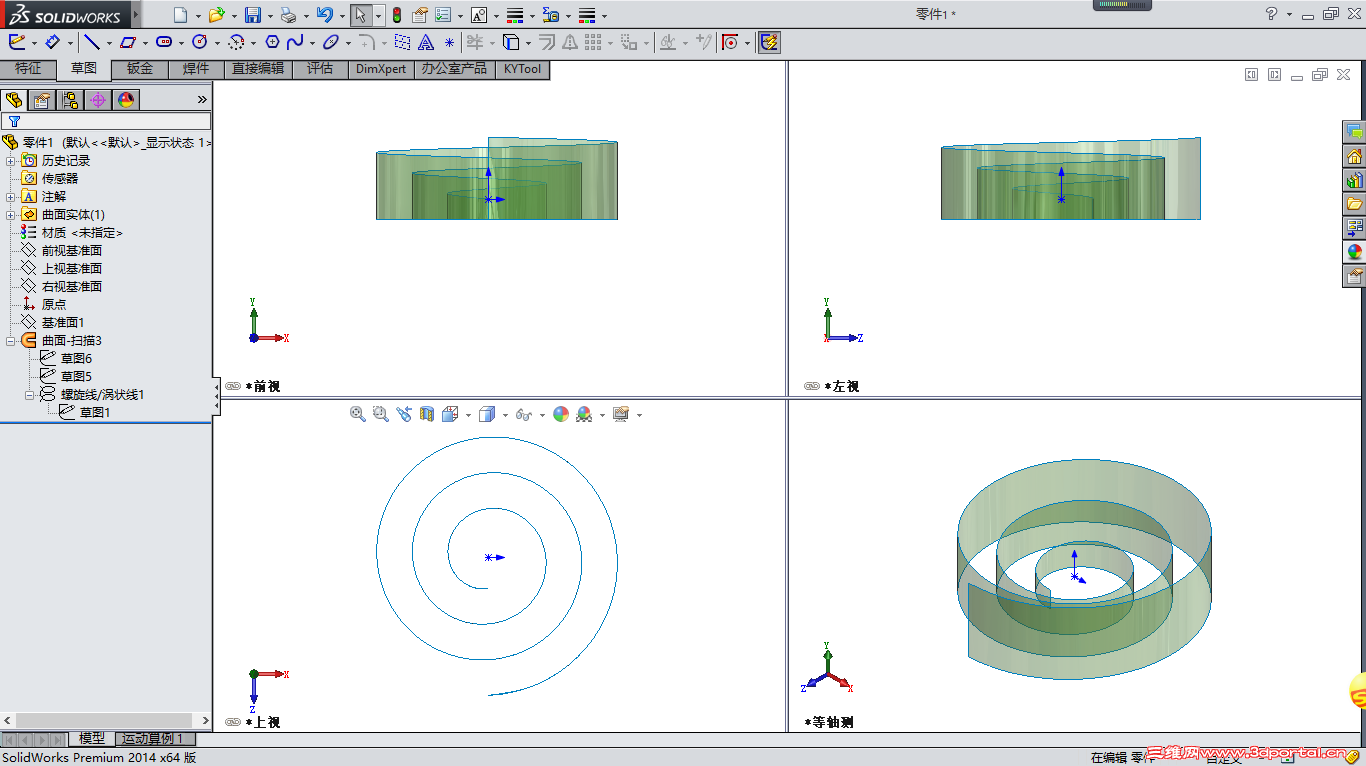This screenshot has height=766, width=1366.
Task: Switch to the 钣金 tab
Action: tap(140, 69)
